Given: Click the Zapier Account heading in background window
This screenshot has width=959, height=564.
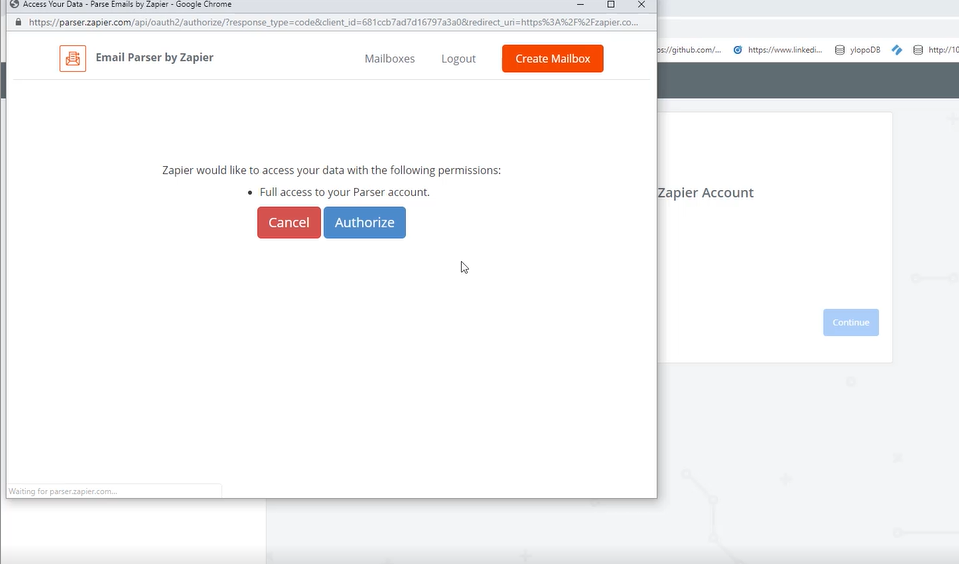Looking at the screenshot, I should tap(705, 193).
